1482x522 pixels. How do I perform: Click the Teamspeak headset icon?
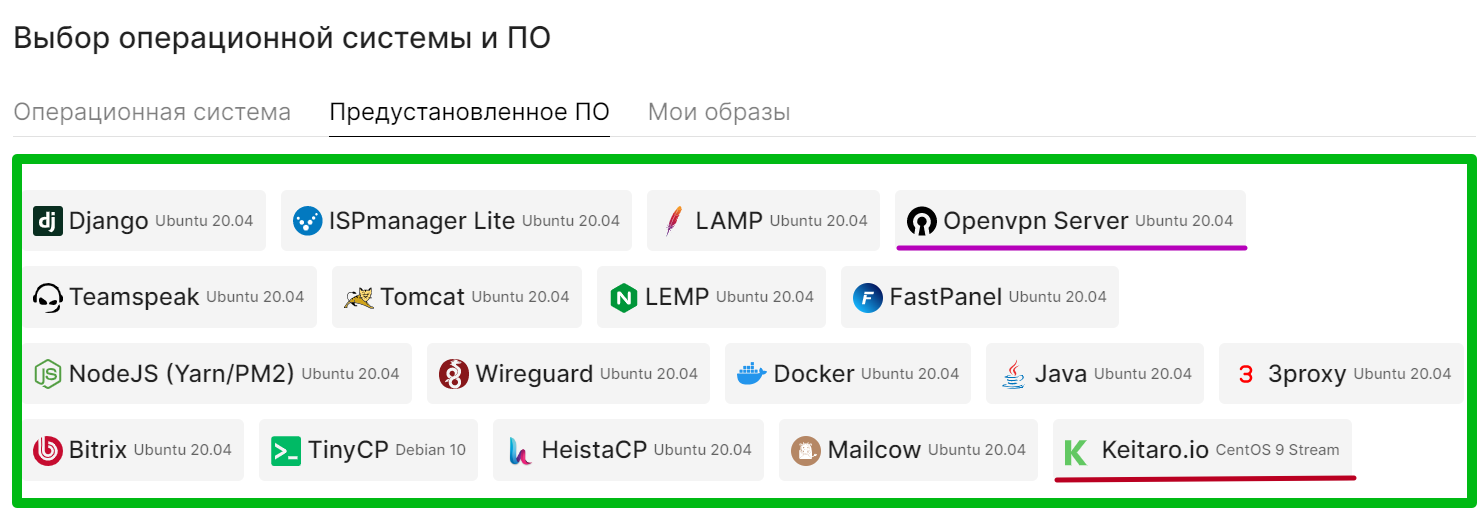pos(48,297)
